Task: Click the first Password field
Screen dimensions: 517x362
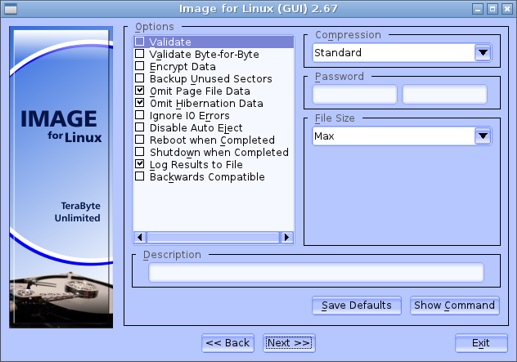Action: click(355, 94)
